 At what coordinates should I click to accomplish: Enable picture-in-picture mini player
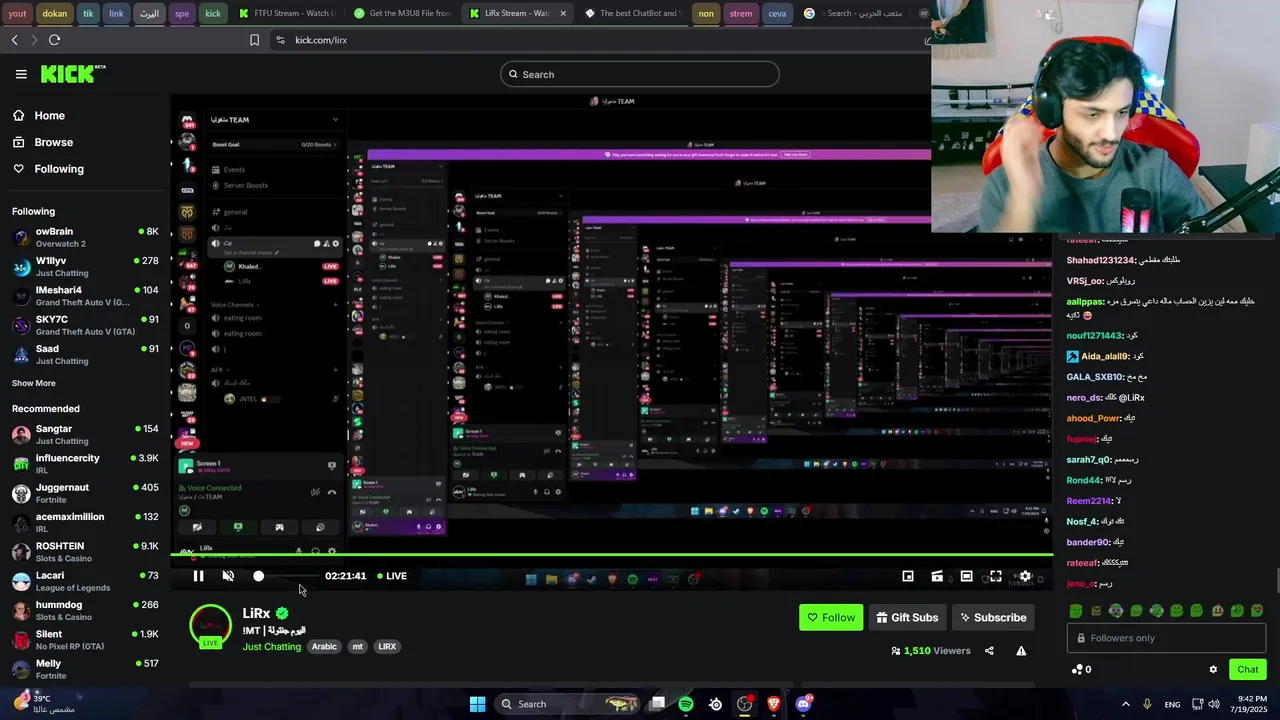coord(908,576)
